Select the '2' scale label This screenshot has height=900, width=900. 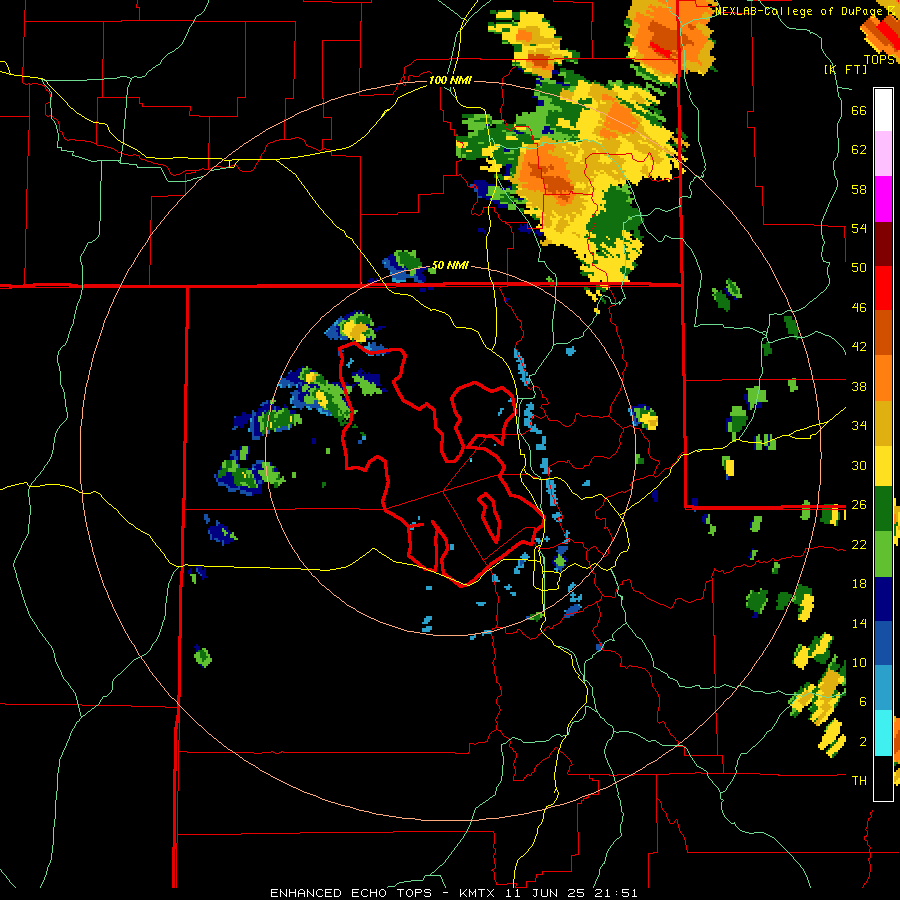click(x=863, y=742)
